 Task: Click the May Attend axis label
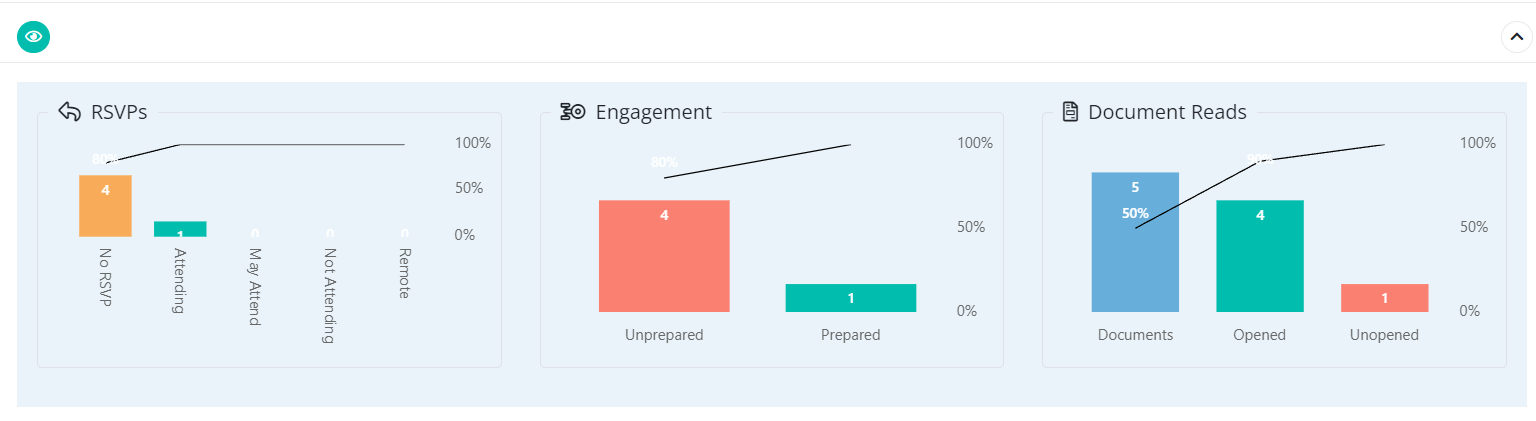click(255, 287)
